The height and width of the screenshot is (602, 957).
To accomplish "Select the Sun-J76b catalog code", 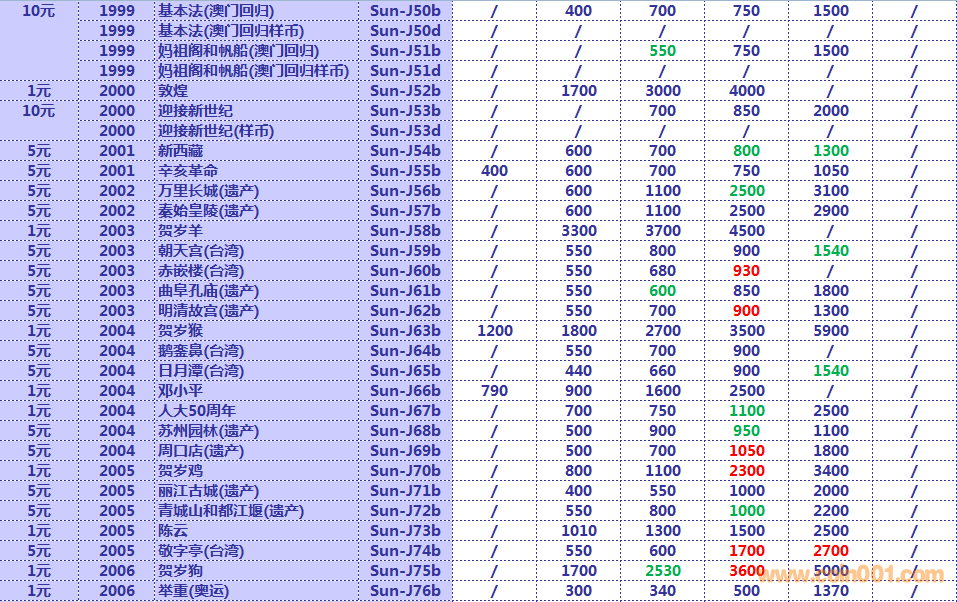I will (x=405, y=591).
